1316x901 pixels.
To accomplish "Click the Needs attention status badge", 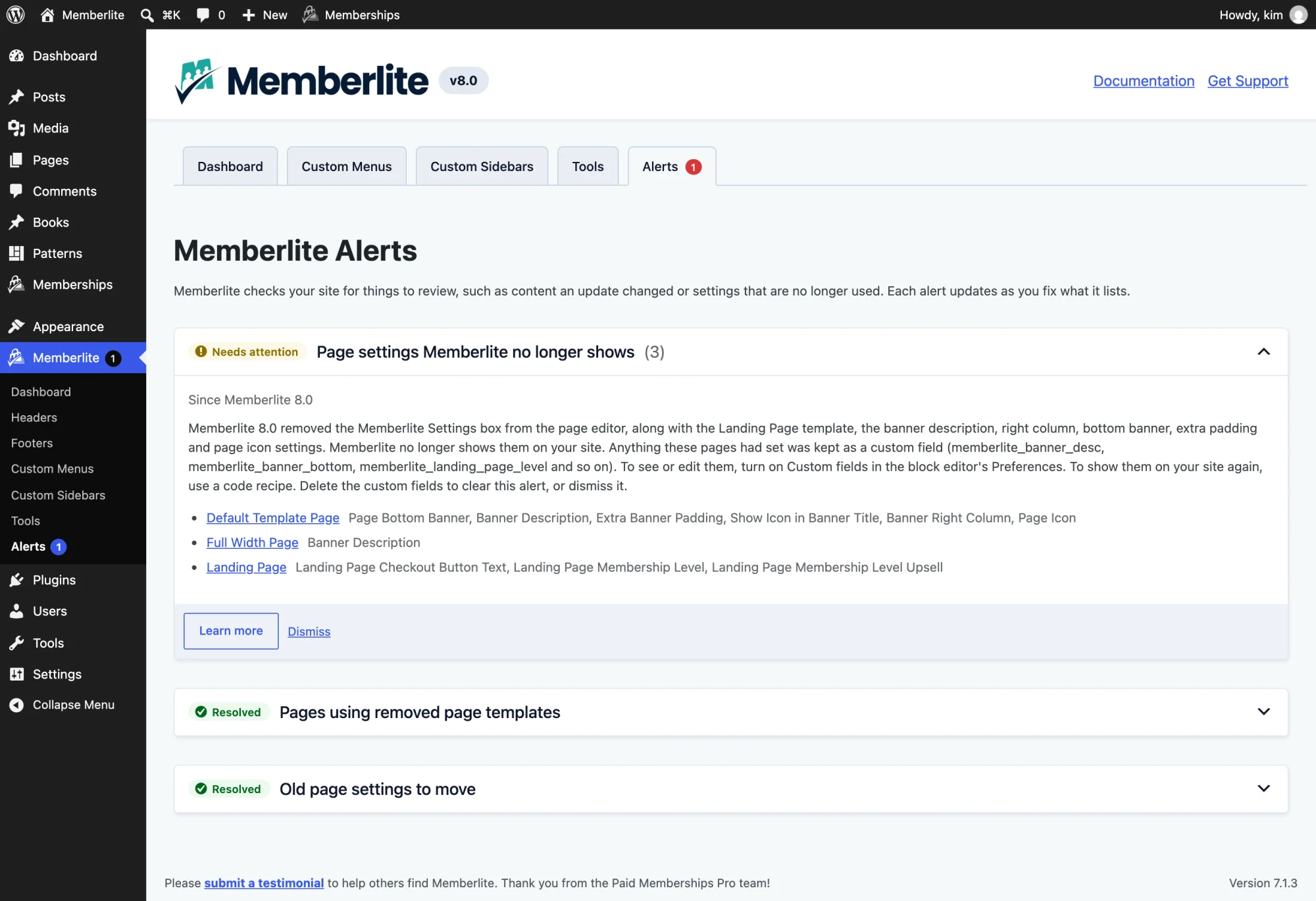I will pyautogui.click(x=247, y=352).
